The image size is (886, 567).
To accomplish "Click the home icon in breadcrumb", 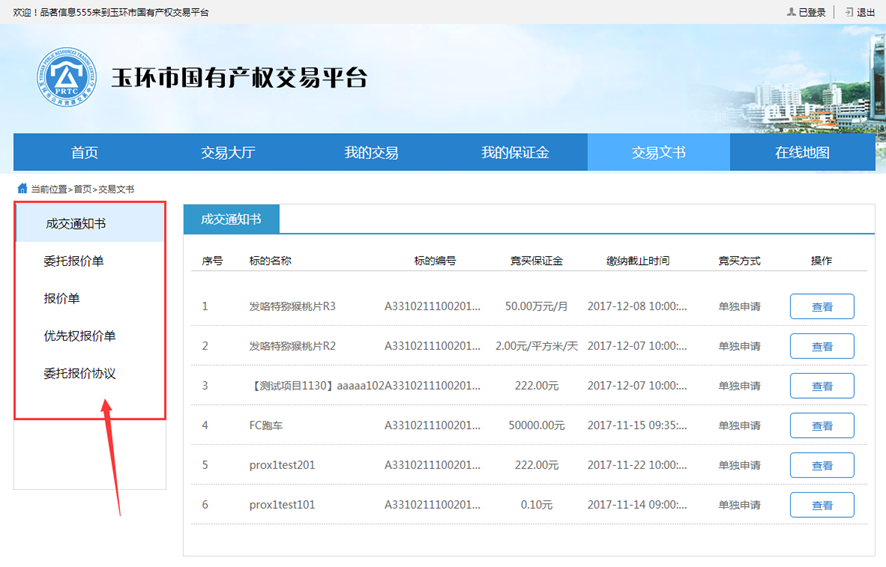I will point(22,188).
